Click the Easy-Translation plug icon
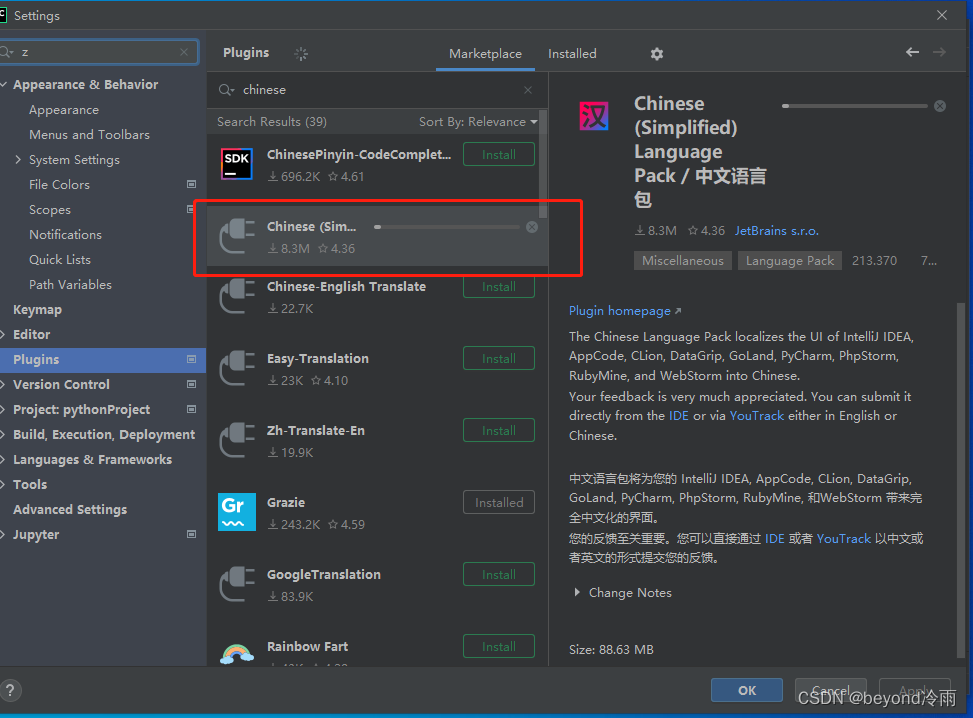This screenshot has width=973, height=718. [x=237, y=368]
